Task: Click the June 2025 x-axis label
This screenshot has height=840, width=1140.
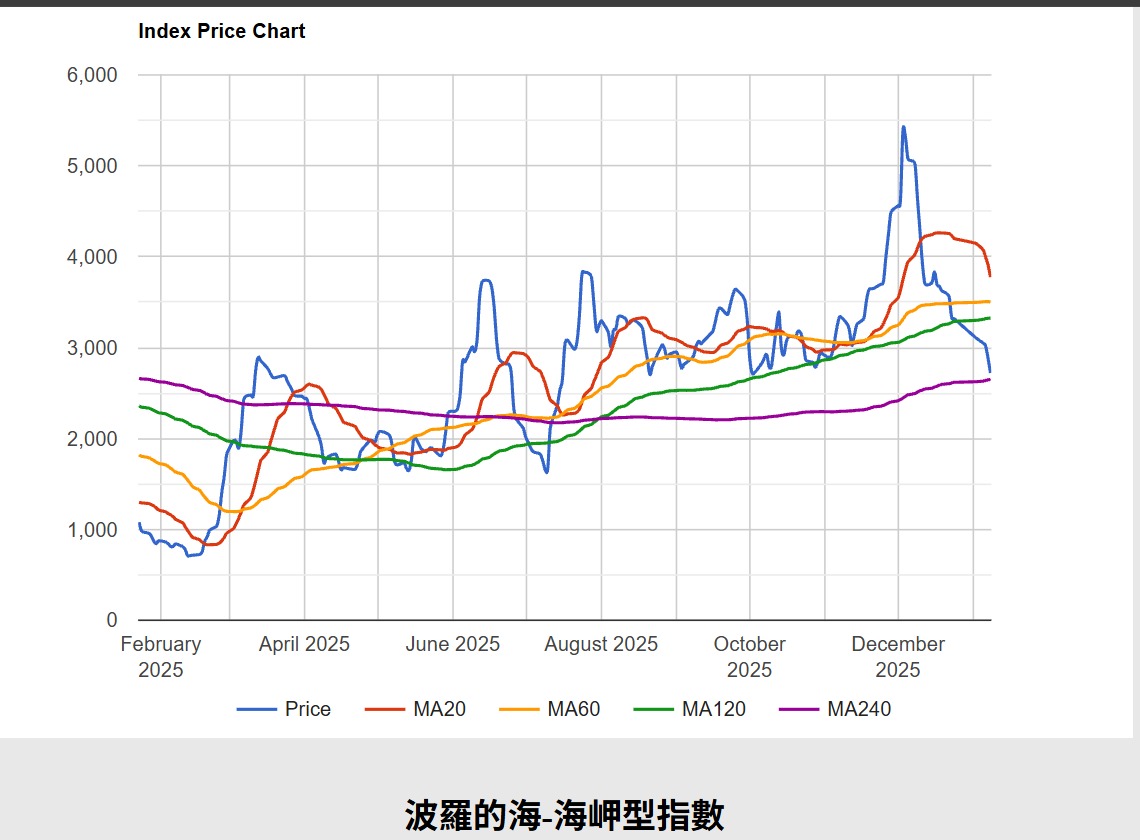Action: [452, 644]
